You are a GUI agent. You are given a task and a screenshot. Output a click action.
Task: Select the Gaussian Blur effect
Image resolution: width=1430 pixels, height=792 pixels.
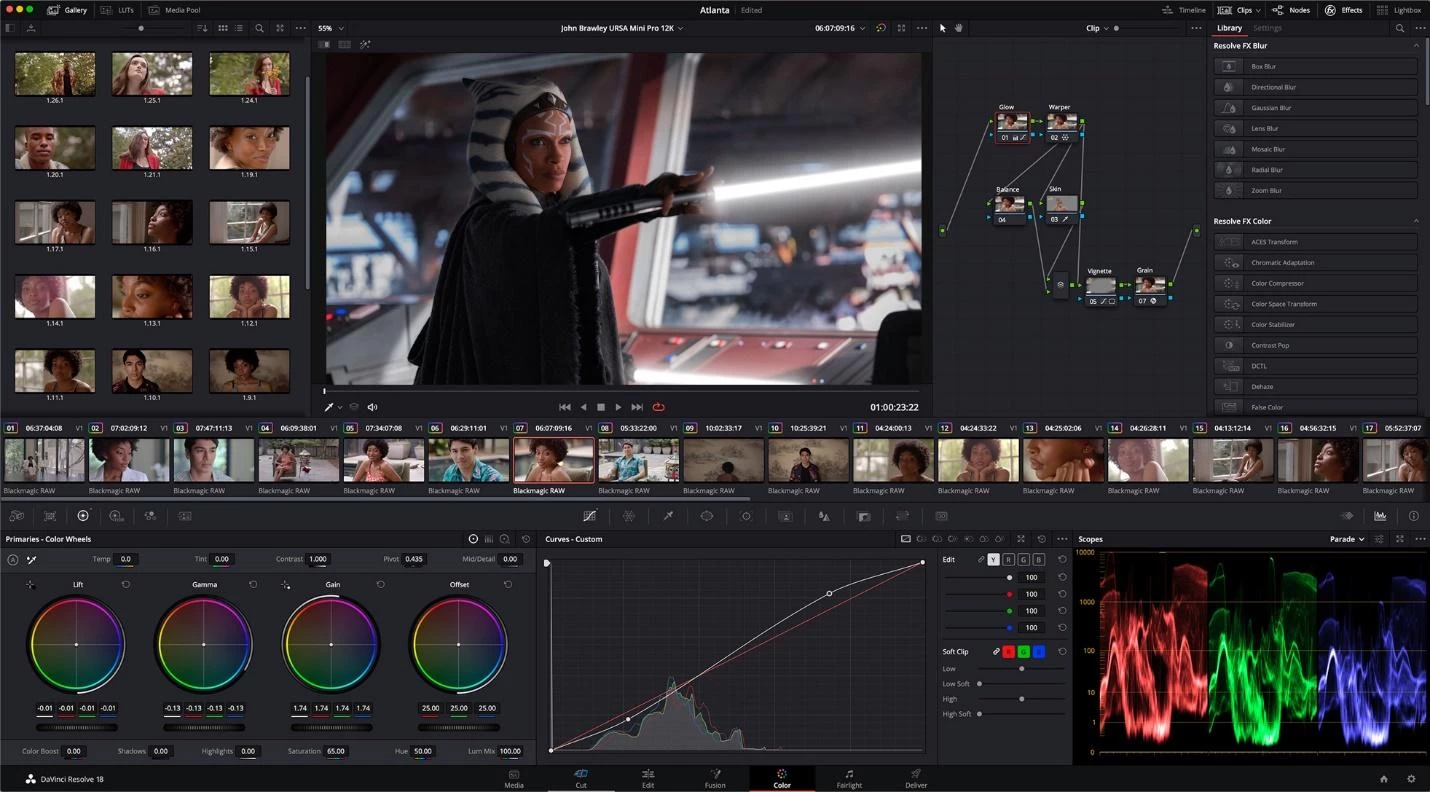[x=1316, y=108]
